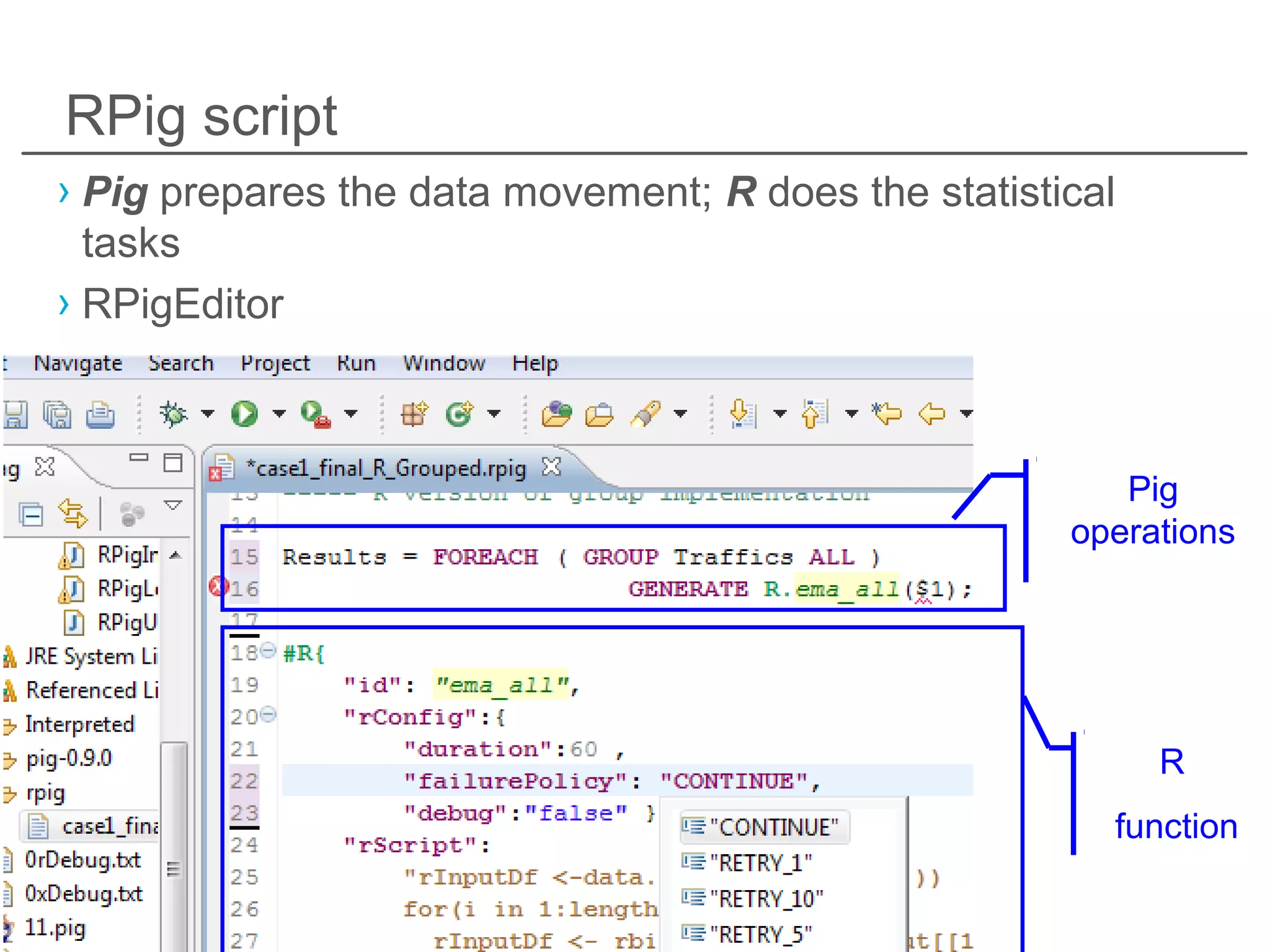The width and height of the screenshot is (1270, 952).
Task: Select the RPigU Java file
Action: click(x=110, y=622)
